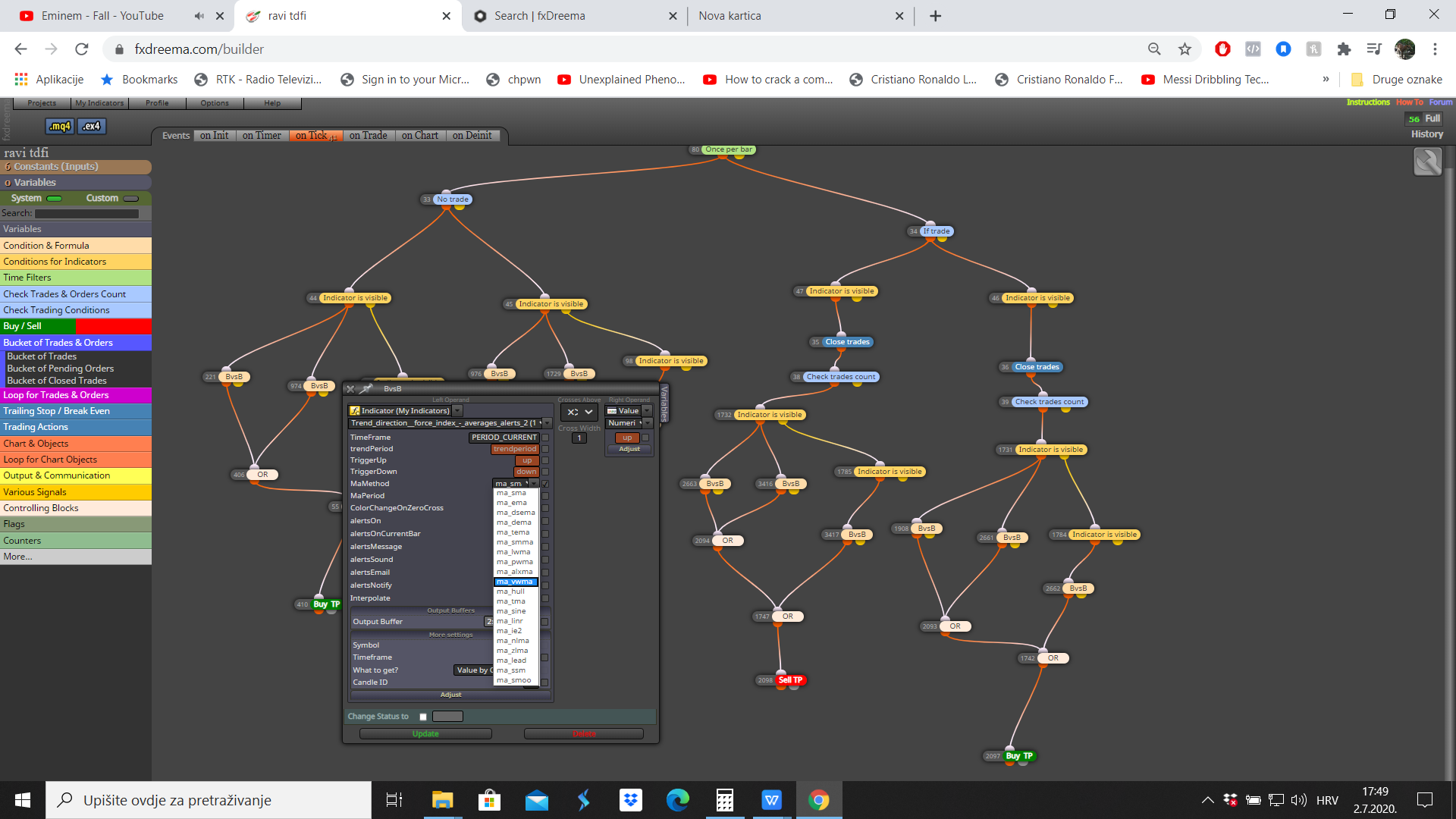Click the pin icon in the BvsB dialog
Image resolution: width=1456 pixels, height=819 pixels.
[x=367, y=389]
